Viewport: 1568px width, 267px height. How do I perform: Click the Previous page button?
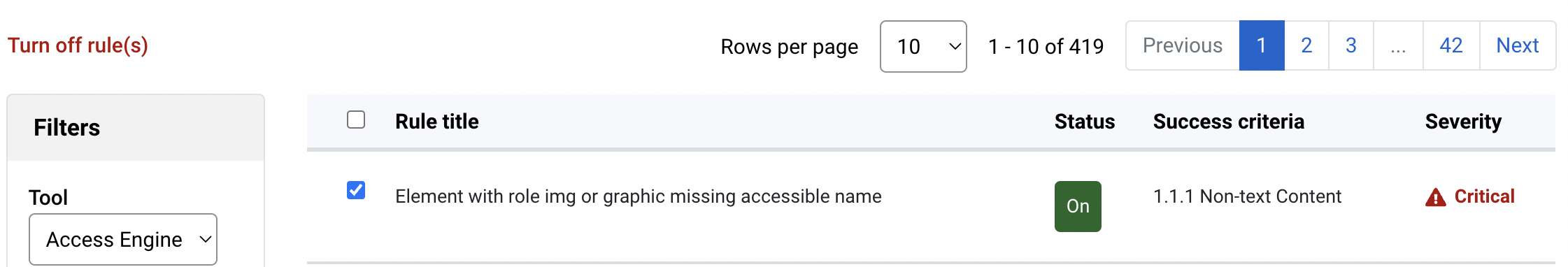(x=1183, y=45)
